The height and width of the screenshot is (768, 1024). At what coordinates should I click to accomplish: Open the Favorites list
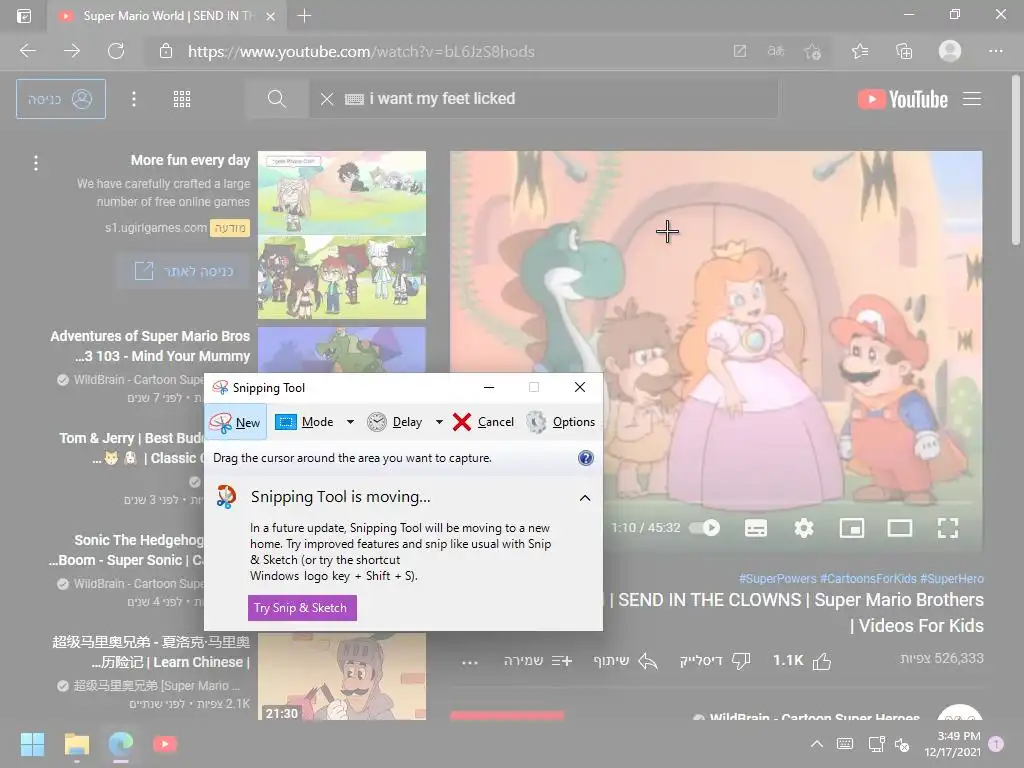point(860,51)
